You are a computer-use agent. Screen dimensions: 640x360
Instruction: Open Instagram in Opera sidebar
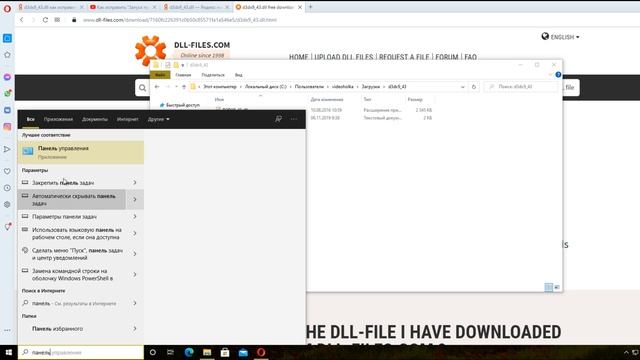click(7, 127)
